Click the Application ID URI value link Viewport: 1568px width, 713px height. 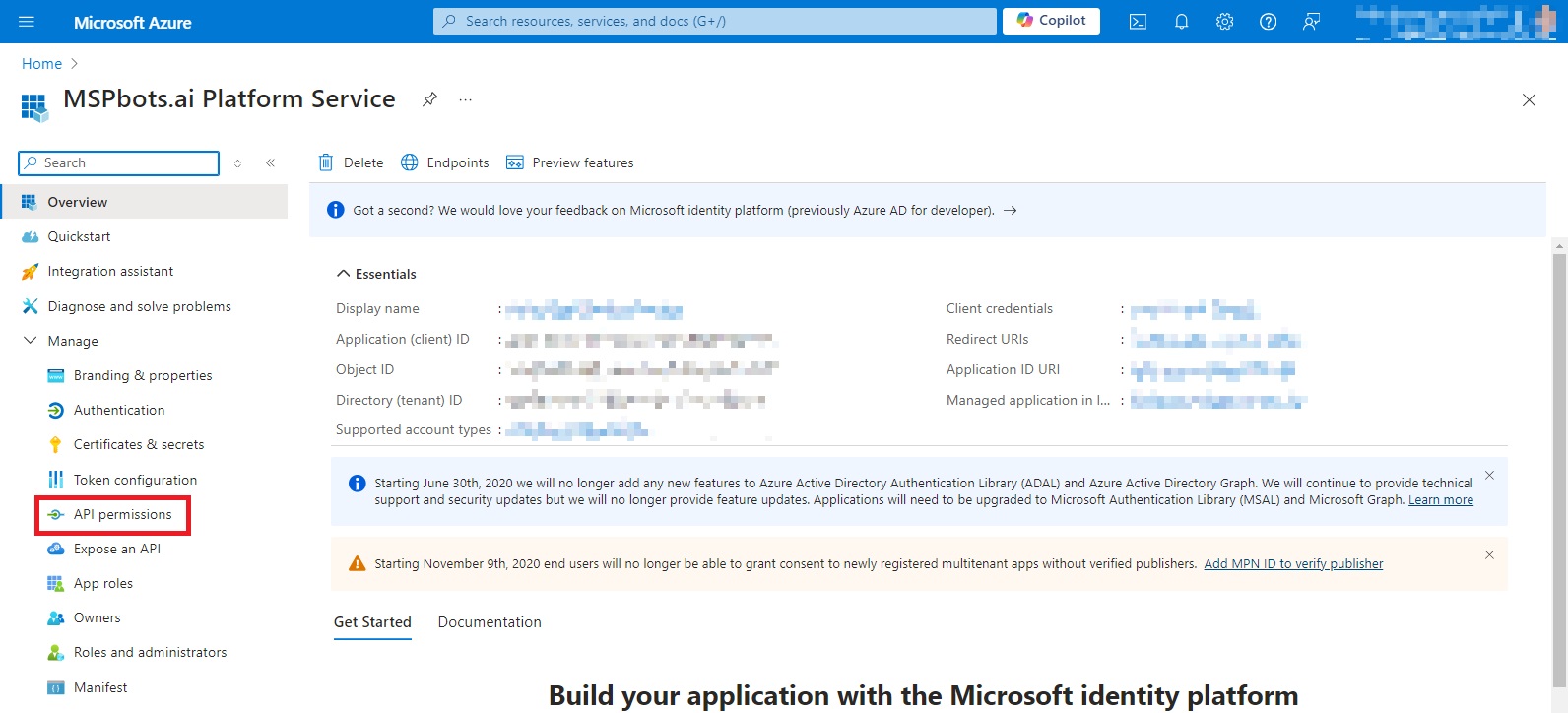(x=1212, y=370)
